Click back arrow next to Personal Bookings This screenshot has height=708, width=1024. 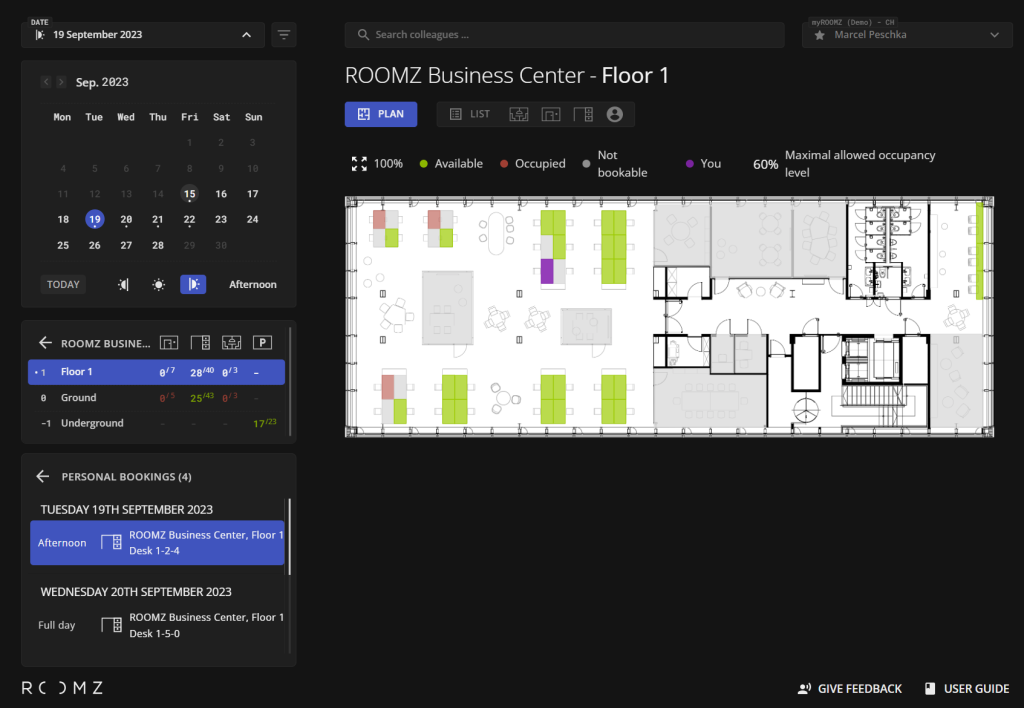coord(43,477)
